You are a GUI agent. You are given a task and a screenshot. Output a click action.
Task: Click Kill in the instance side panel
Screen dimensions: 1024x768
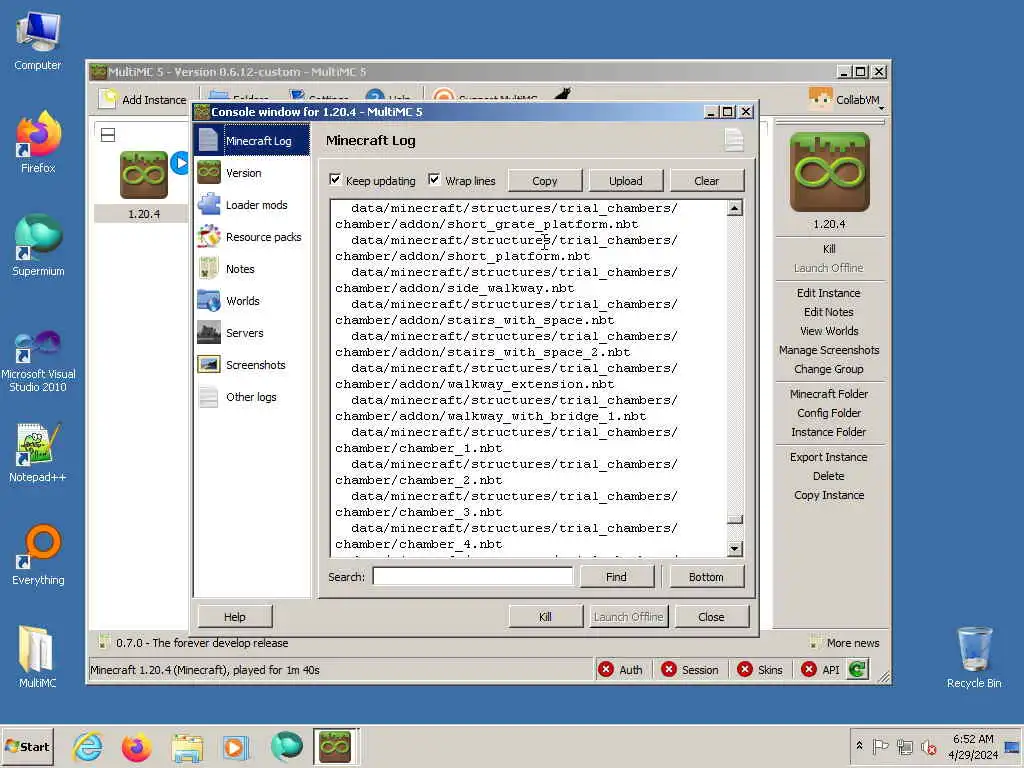click(x=829, y=249)
